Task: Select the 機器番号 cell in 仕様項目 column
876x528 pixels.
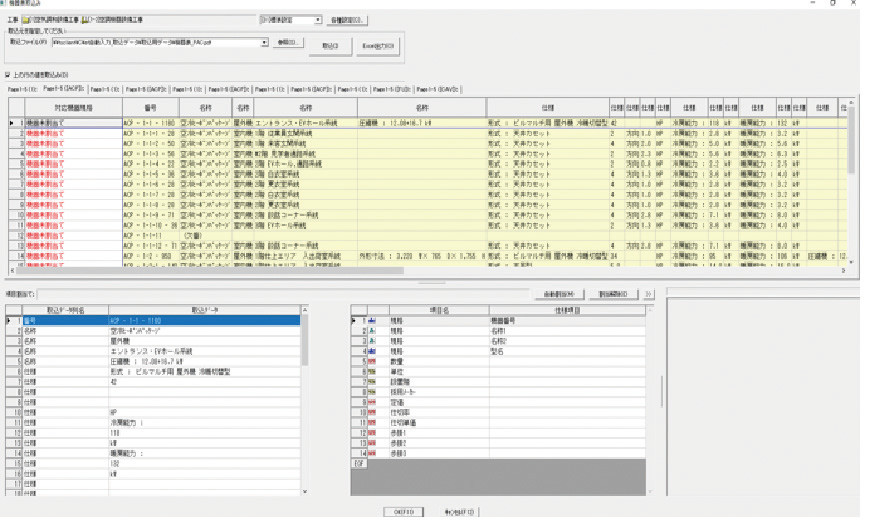Action: (x=567, y=321)
